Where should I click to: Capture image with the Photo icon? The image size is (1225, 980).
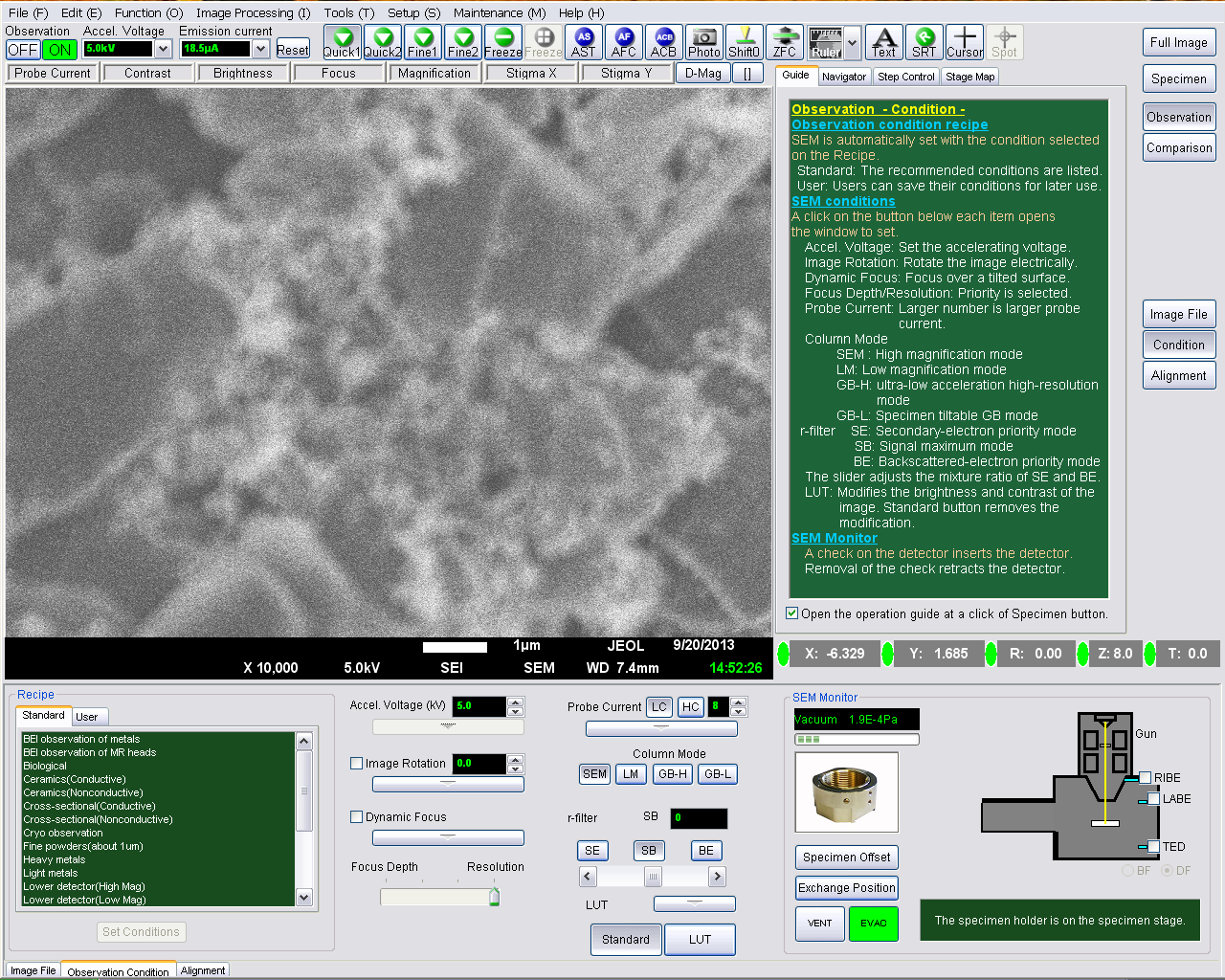(703, 42)
